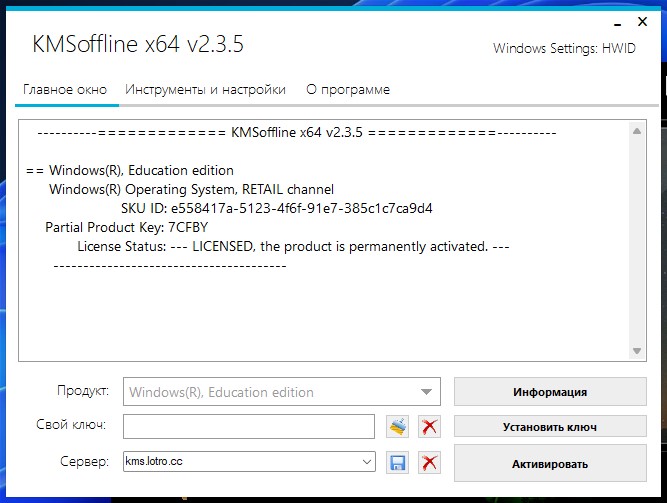The width and height of the screenshot is (667, 503).
Task: Focus the Свой ключ input field
Action: pos(248,427)
